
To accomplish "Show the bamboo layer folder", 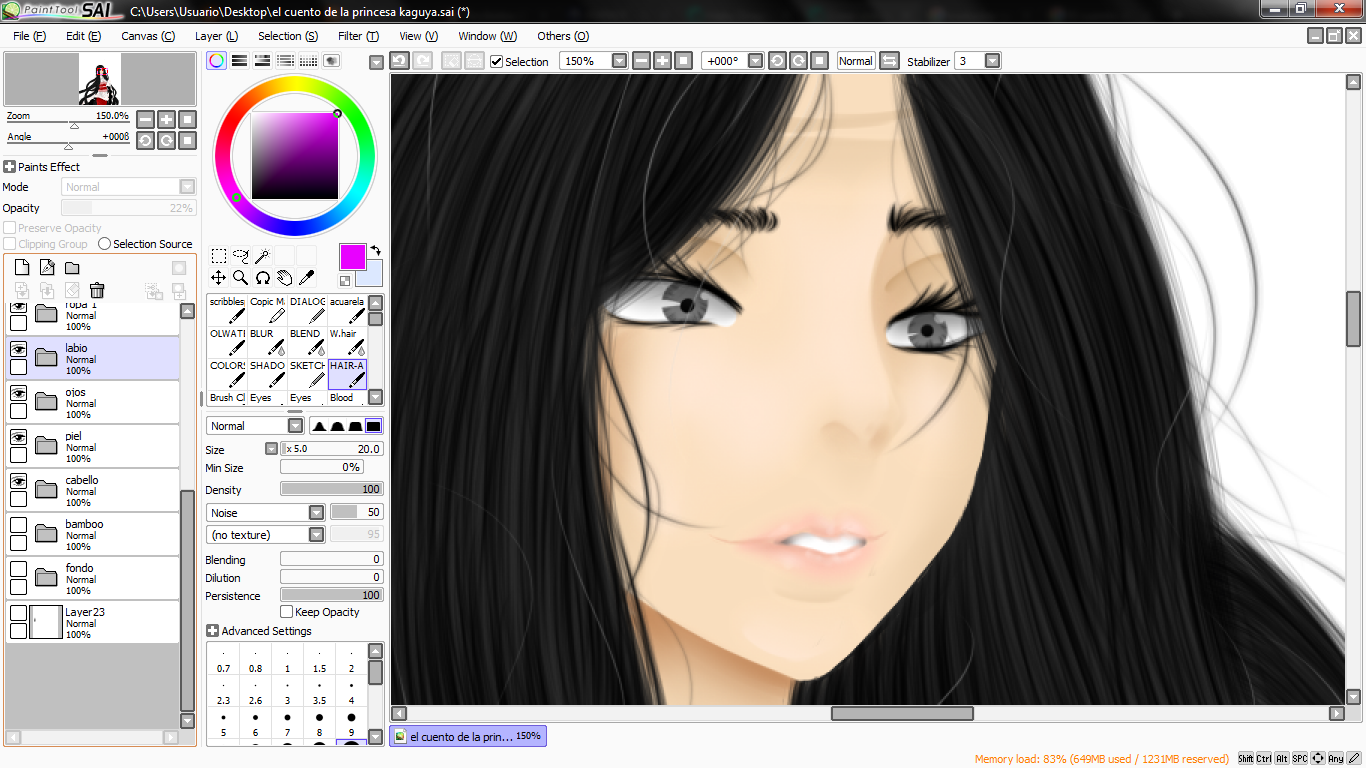I will pyautogui.click(x=18, y=525).
